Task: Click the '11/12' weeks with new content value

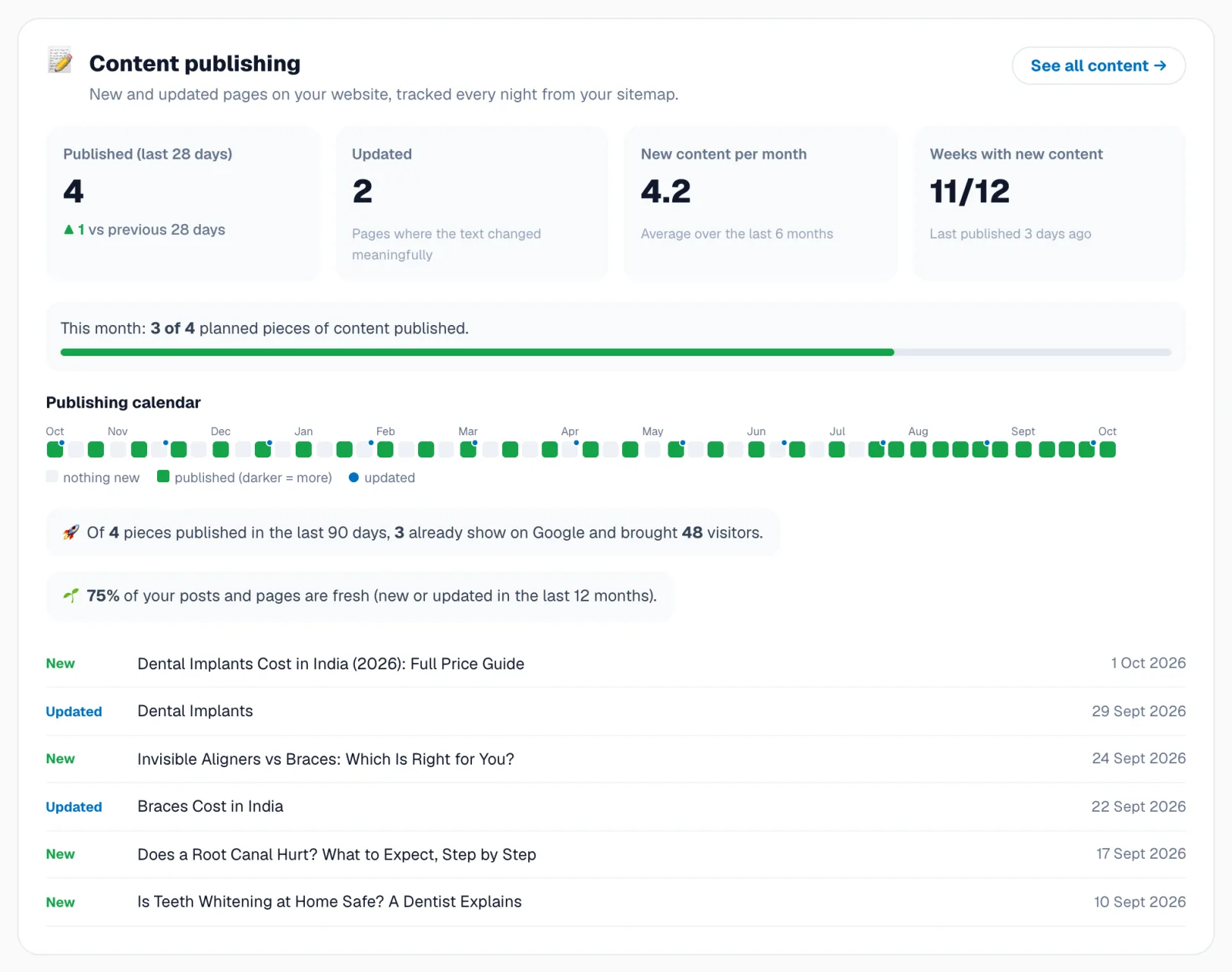Action: tap(970, 192)
